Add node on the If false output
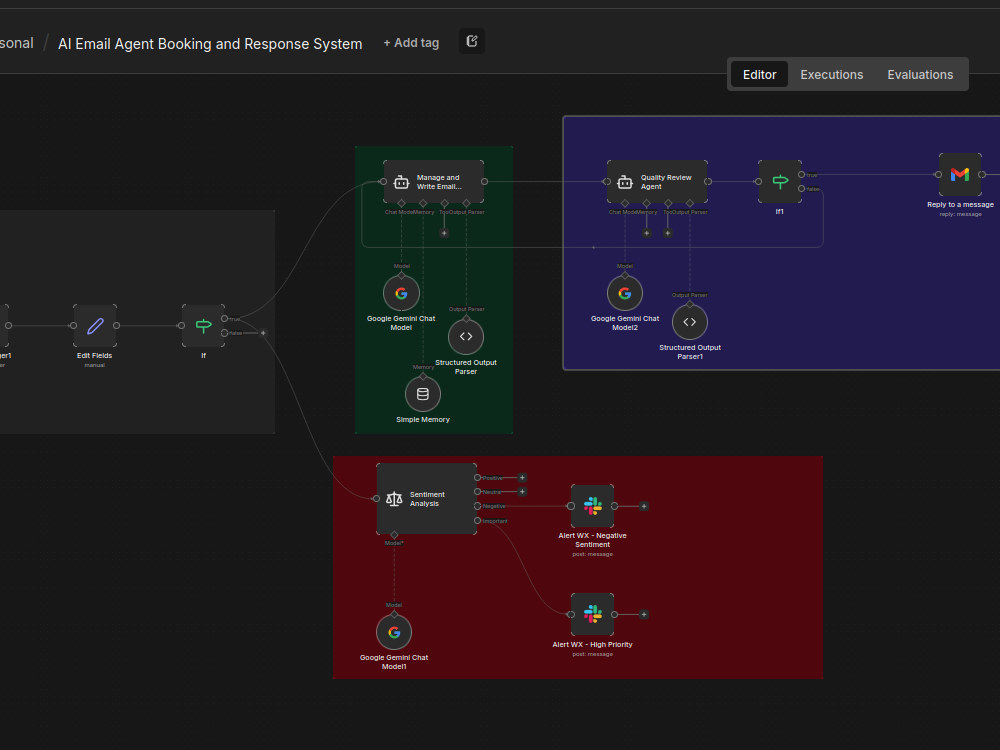This screenshot has width=1000, height=750. 263,333
